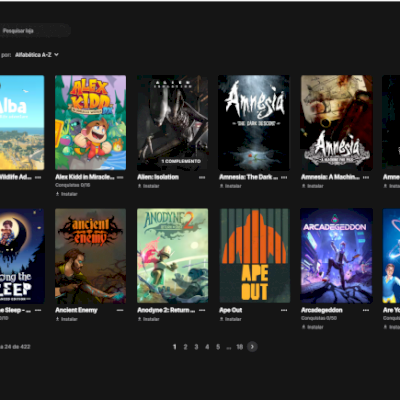This screenshot has width=400, height=400.
Task: Click Instalar under Anodyne 2
Action: tap(149, 319)
